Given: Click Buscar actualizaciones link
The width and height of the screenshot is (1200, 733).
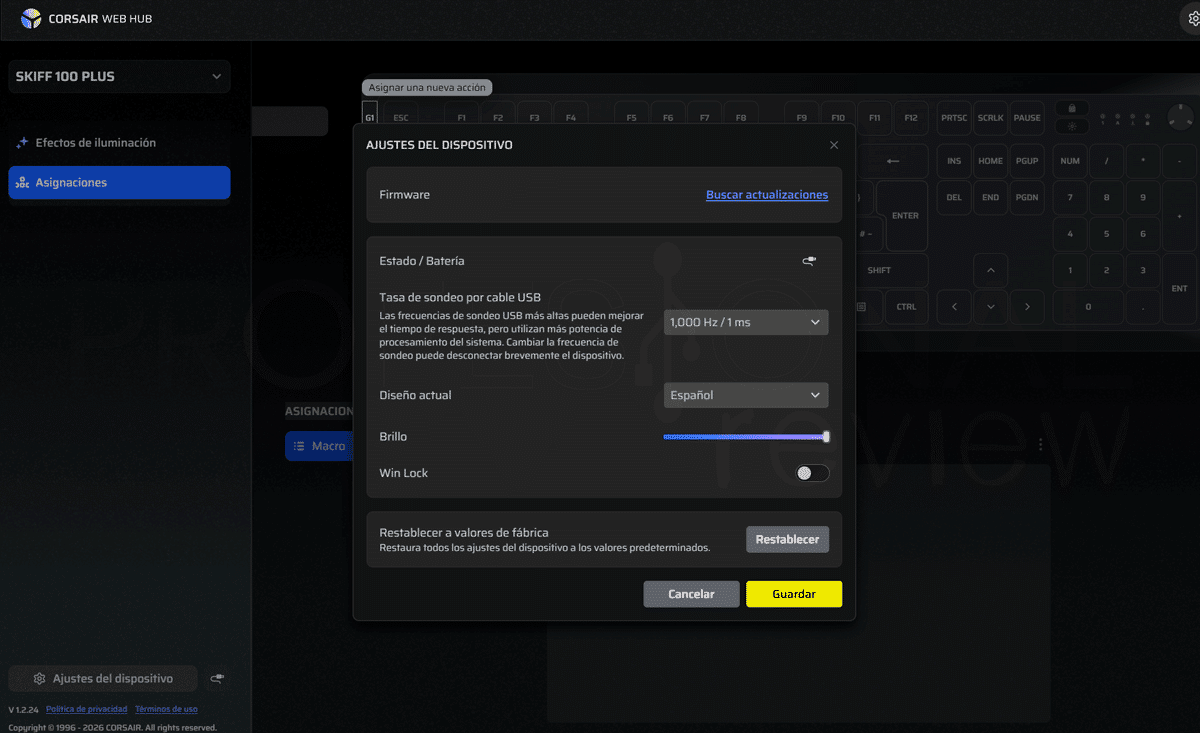Looking at the screenshot, I should tap(767, 195).
